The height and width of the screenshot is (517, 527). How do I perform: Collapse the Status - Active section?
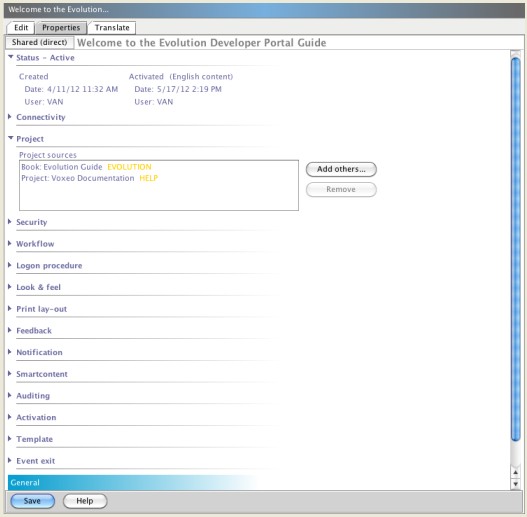point(10,57)
